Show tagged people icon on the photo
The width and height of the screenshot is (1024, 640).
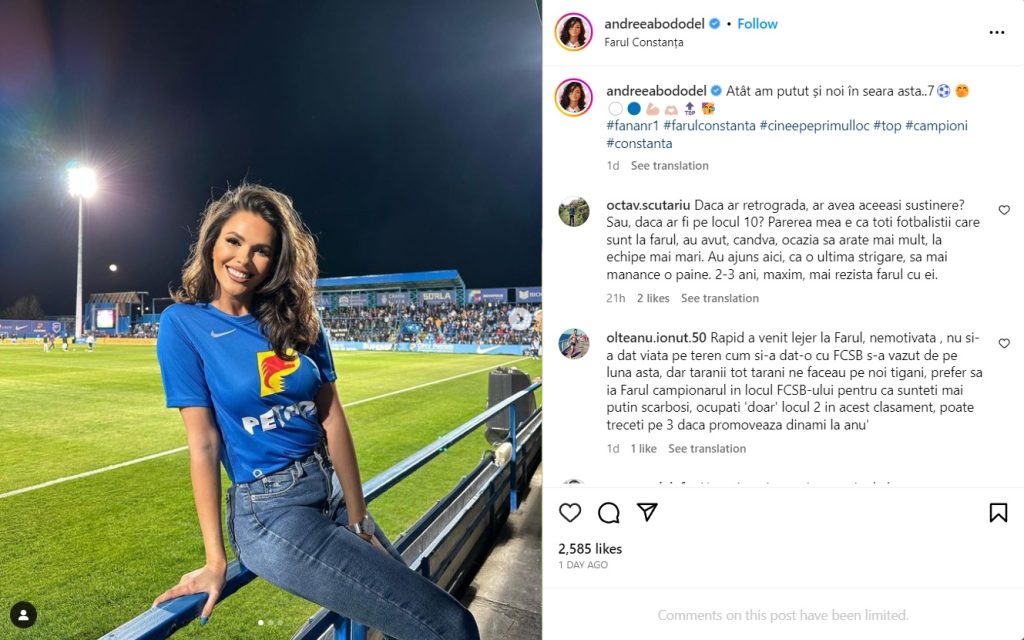click(23, 614)
